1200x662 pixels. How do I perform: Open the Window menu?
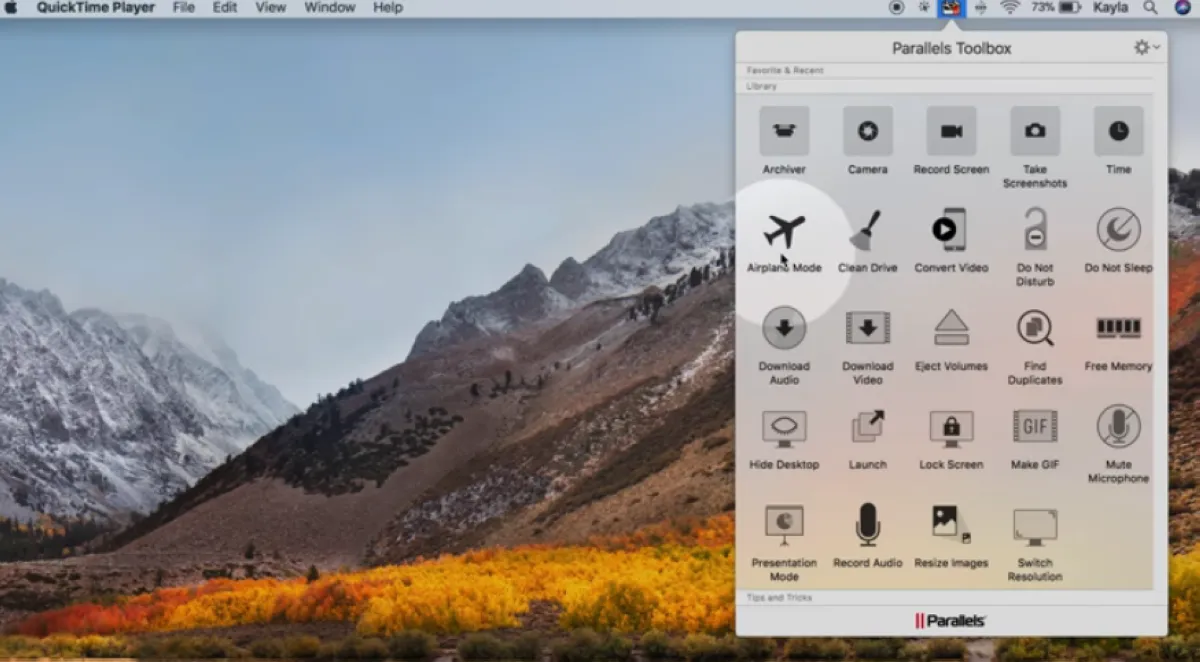coord(329,8)
